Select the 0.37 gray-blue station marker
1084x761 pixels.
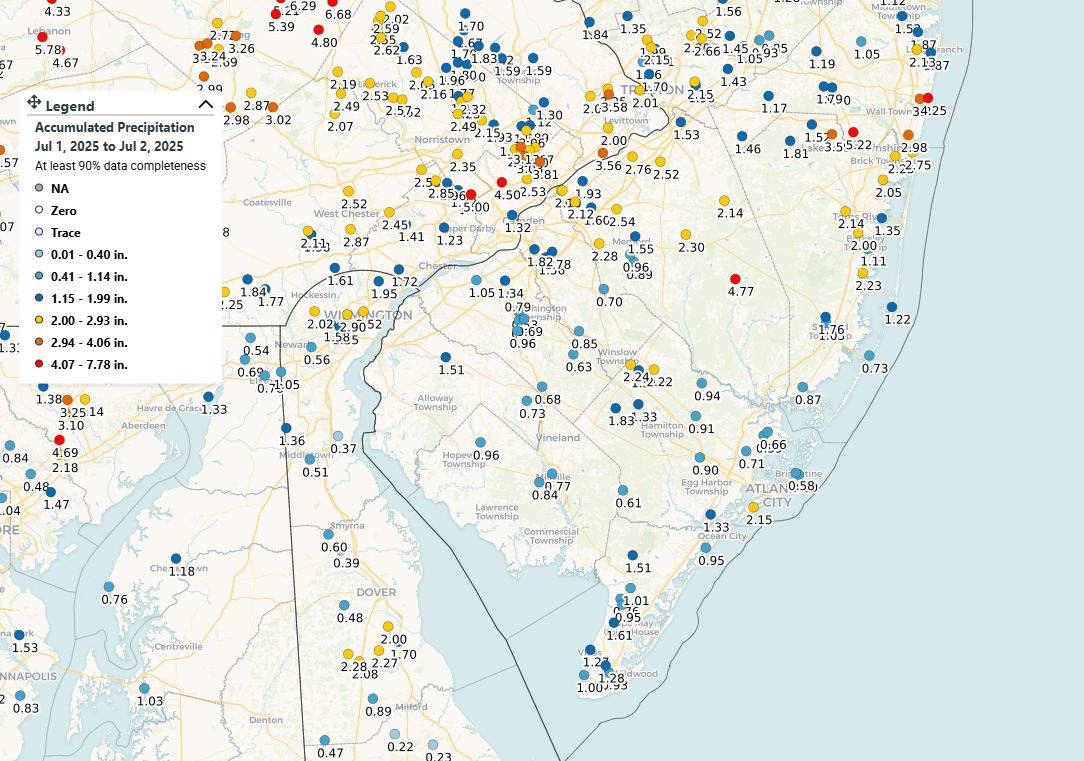[337, 436]
